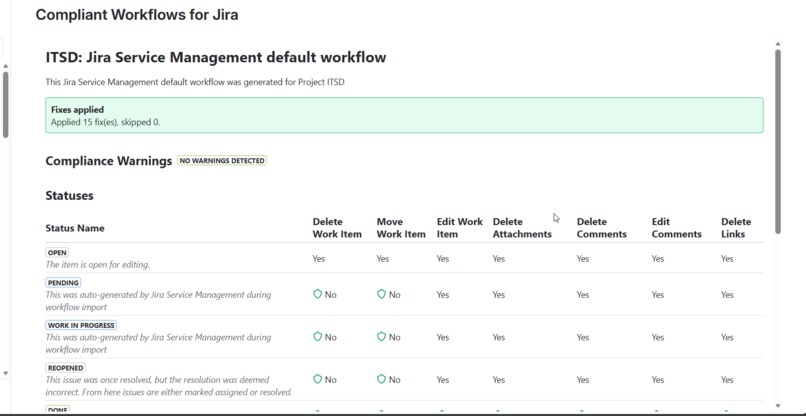Viewport: 806px width, 416px height.
Task: Click the Reopened row Delete Comments Yes
Action: point(583,380)
